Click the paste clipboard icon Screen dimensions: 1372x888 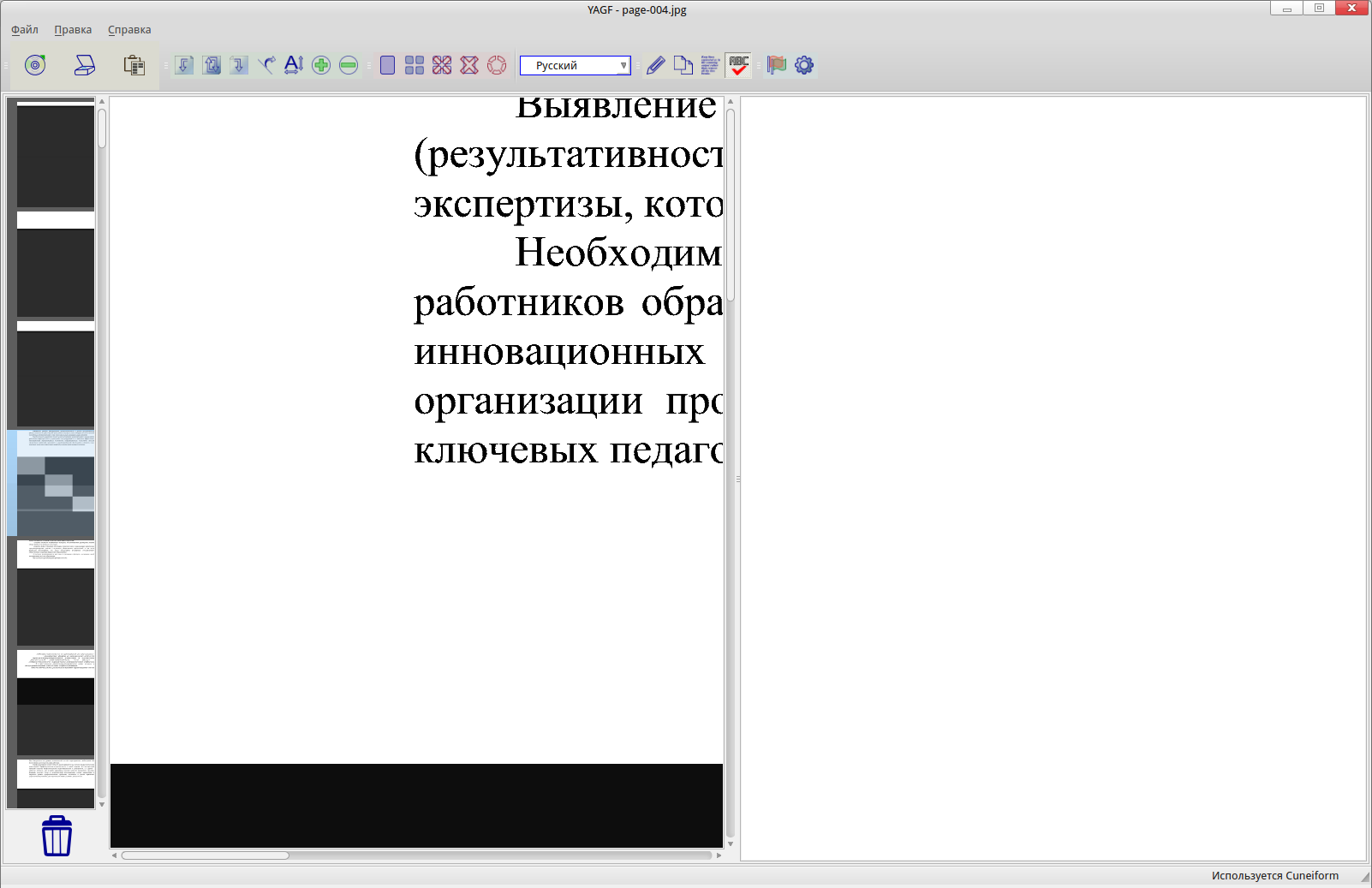click(134, 65)
